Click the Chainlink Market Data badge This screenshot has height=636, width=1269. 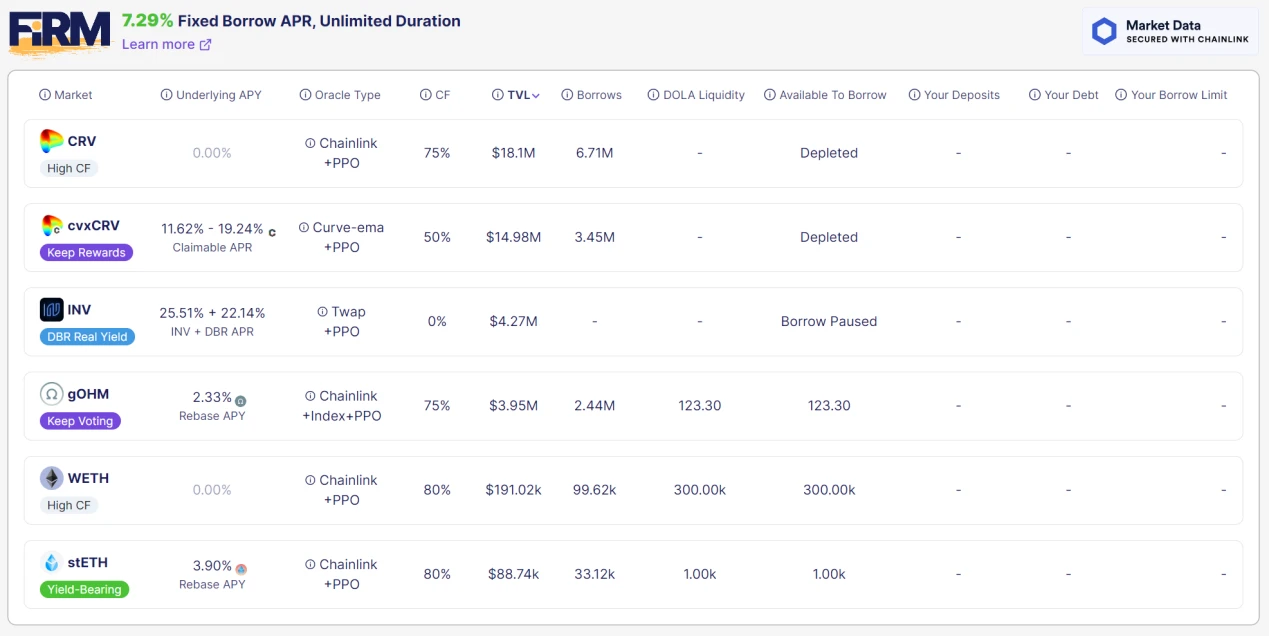[1169, 32]
